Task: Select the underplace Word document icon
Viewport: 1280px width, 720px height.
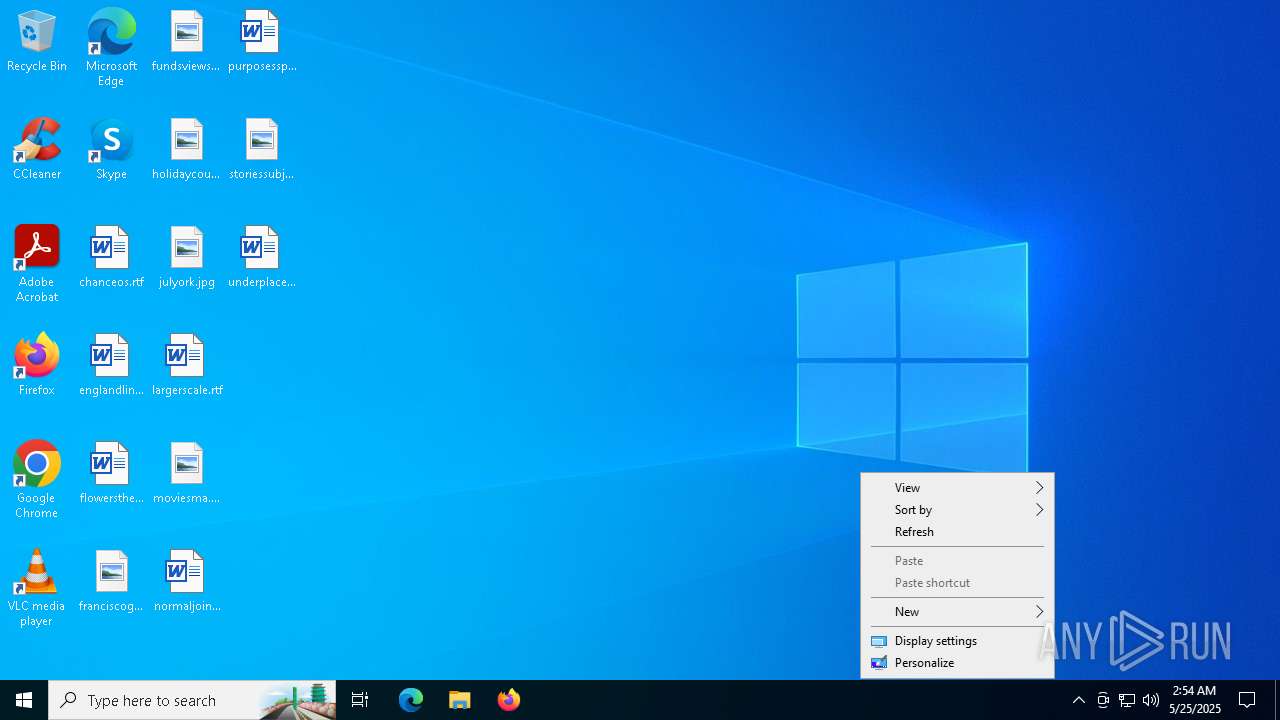Action: 262,258
